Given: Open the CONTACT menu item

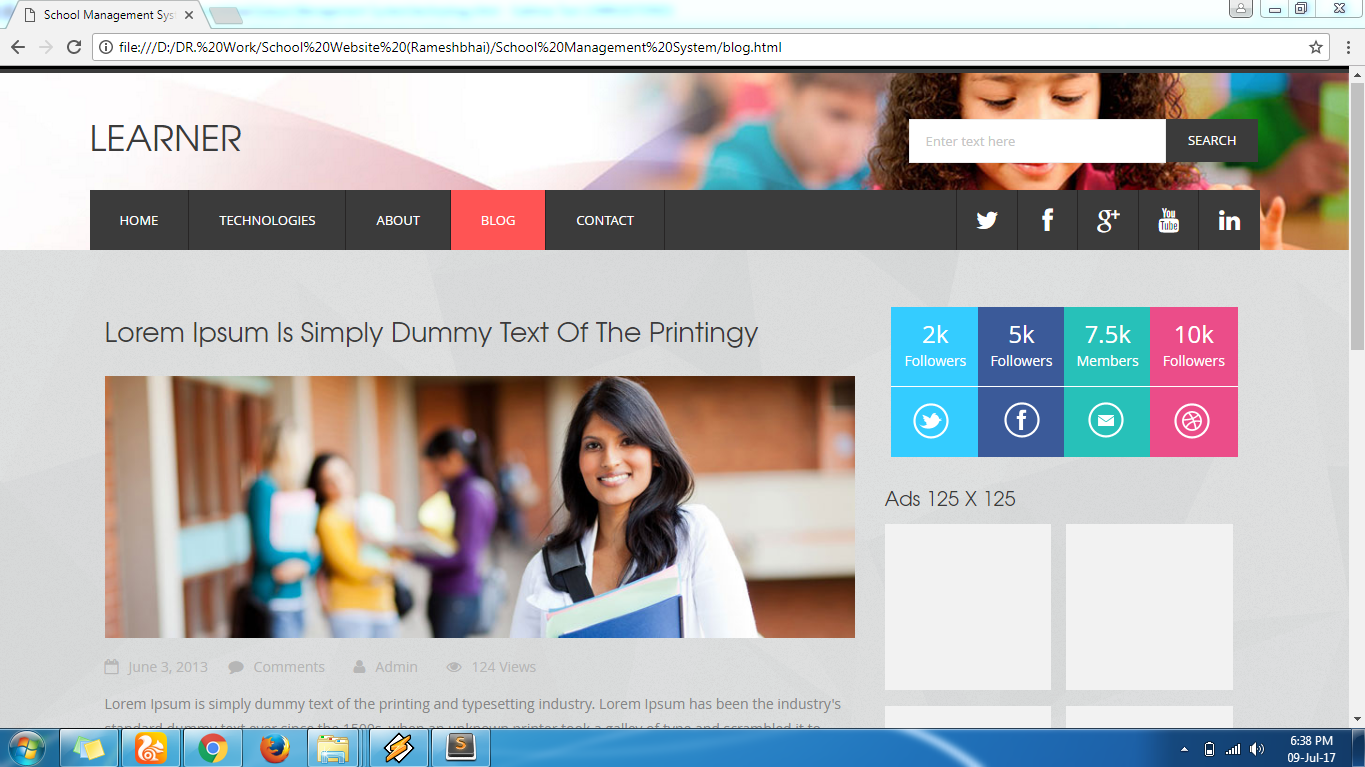Looking at the screenshot, I should pos(605,220).
